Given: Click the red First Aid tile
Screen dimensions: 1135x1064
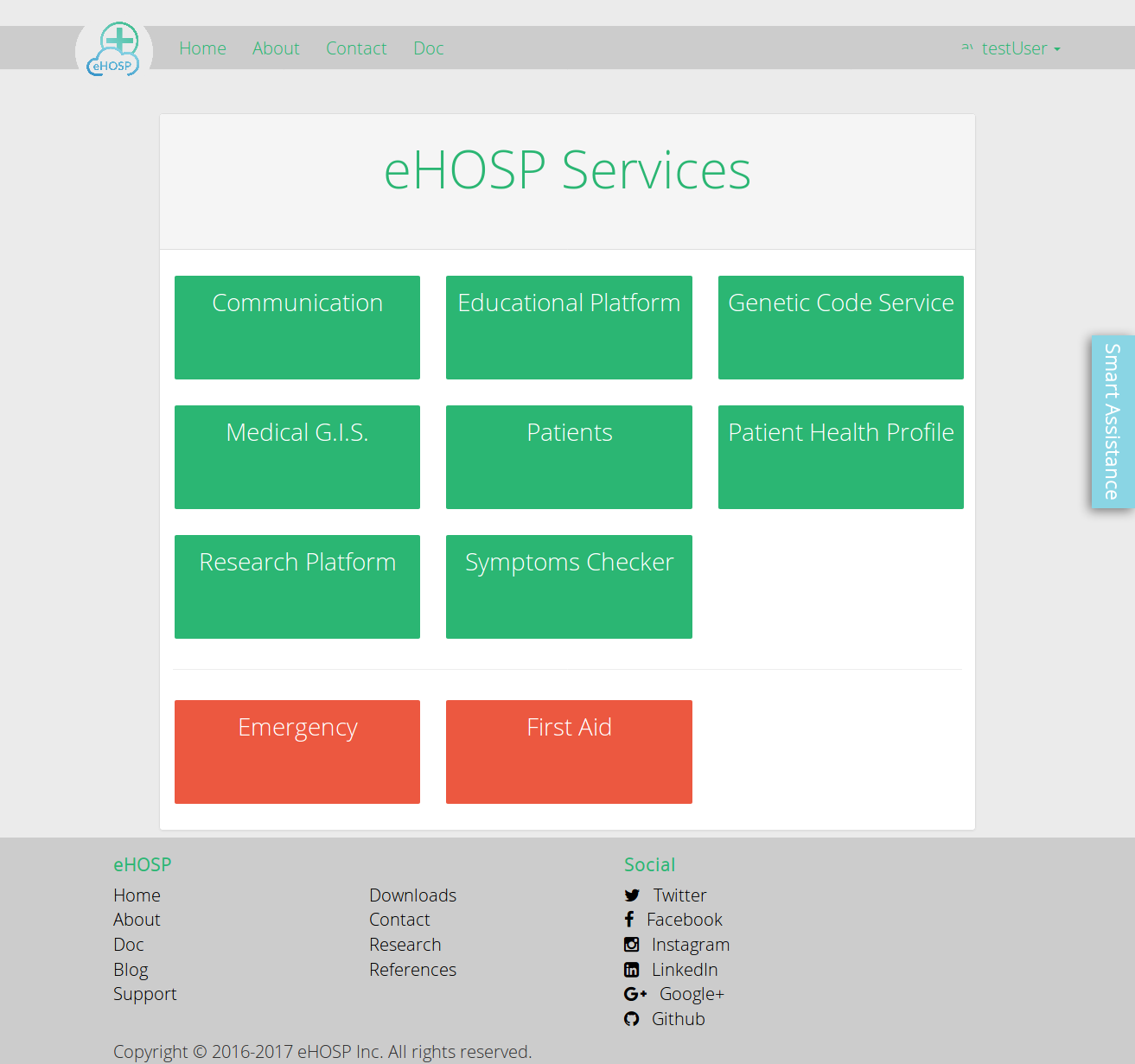Looking at the screenshot, I should (569, 752).
